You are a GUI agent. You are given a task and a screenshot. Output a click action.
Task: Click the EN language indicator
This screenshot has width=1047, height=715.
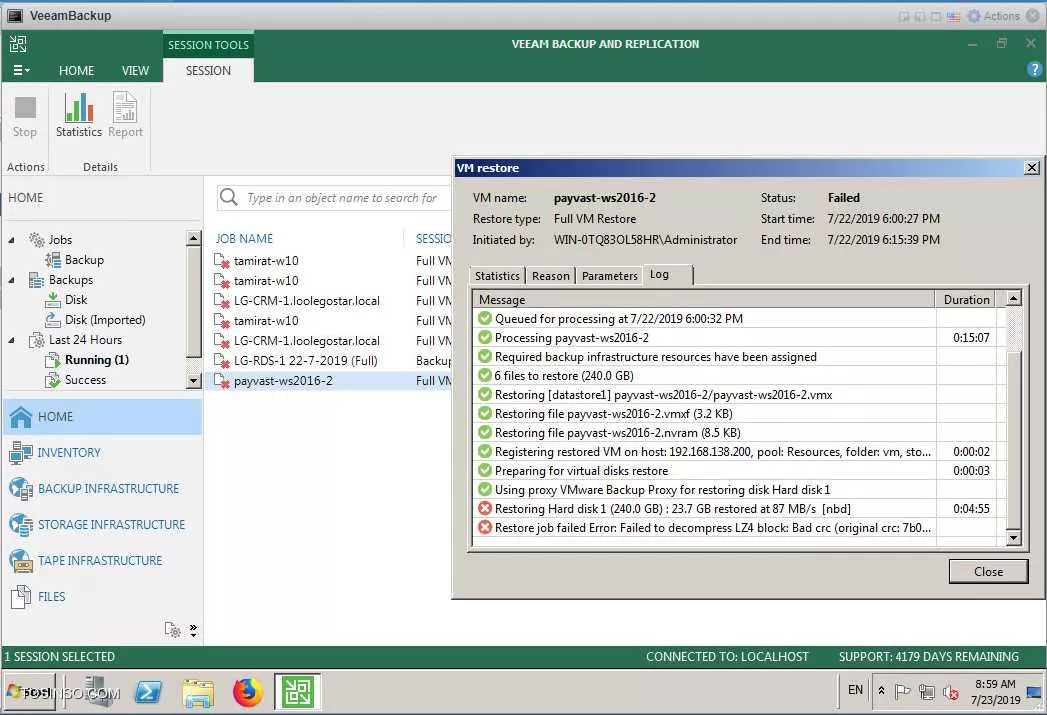pyautogui.click(x=855, y=690)
